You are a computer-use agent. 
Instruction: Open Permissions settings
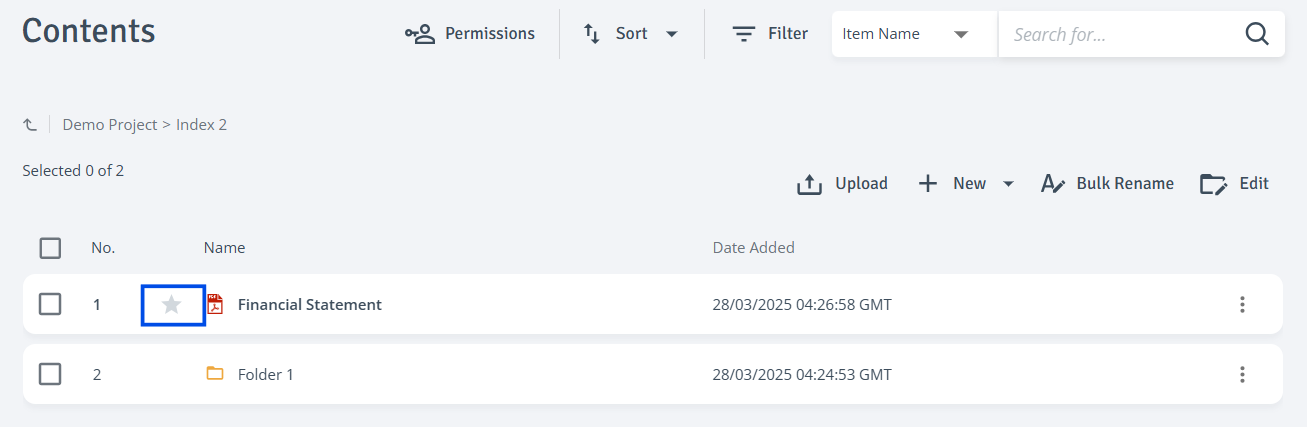coord(470,34)
